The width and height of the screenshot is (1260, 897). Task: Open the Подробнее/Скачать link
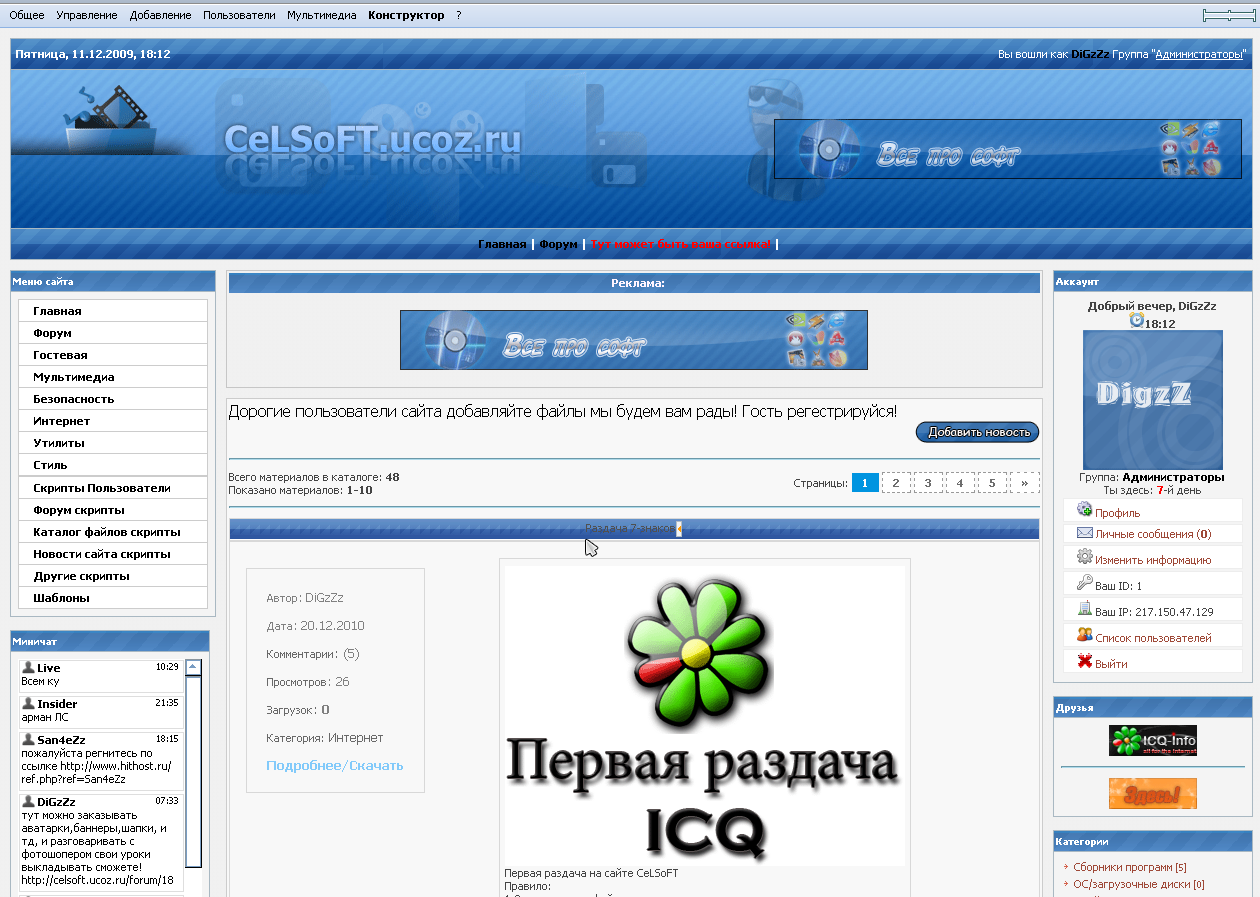[335, 766]
